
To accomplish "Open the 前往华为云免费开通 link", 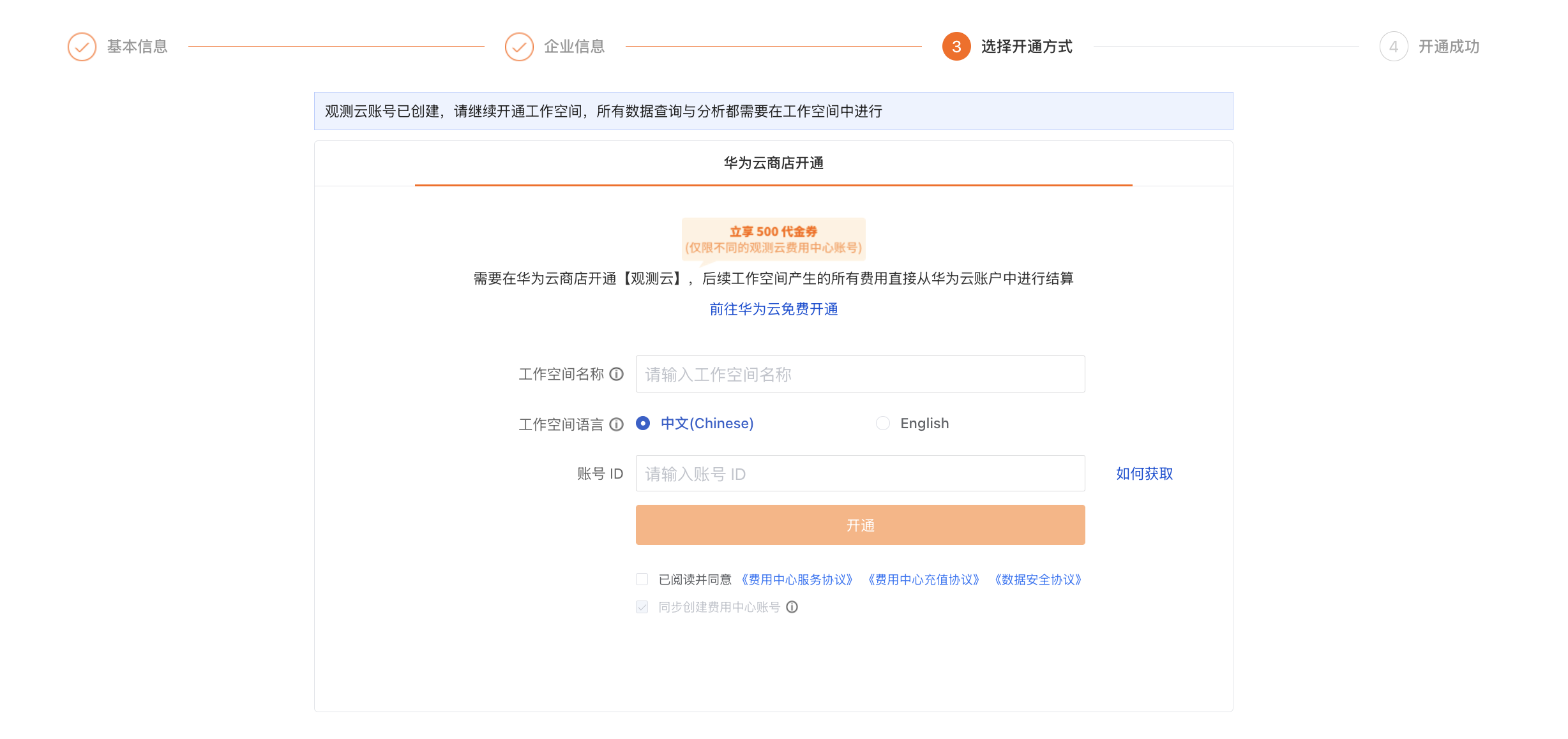I will pos(774,309).
